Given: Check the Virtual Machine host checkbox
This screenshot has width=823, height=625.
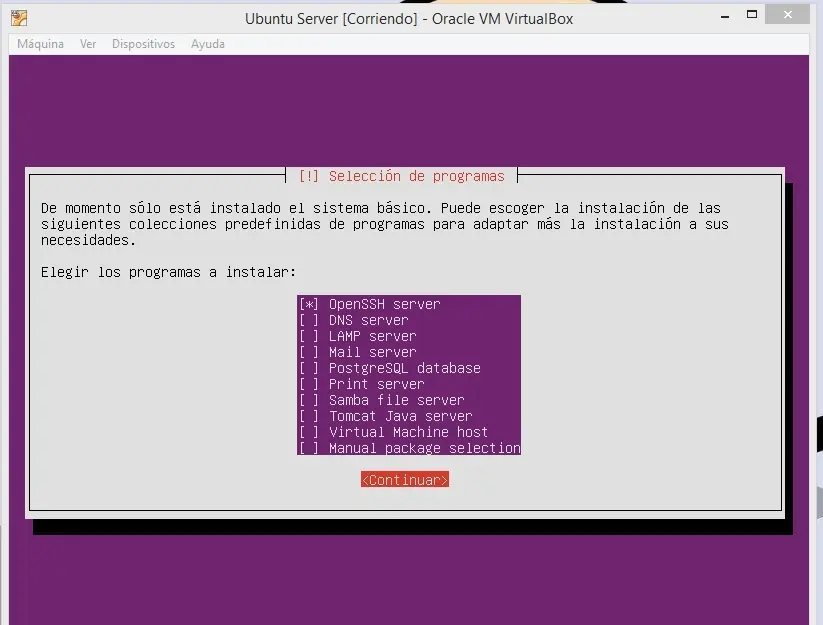Looking at the screenshot, I should (309, 432).
